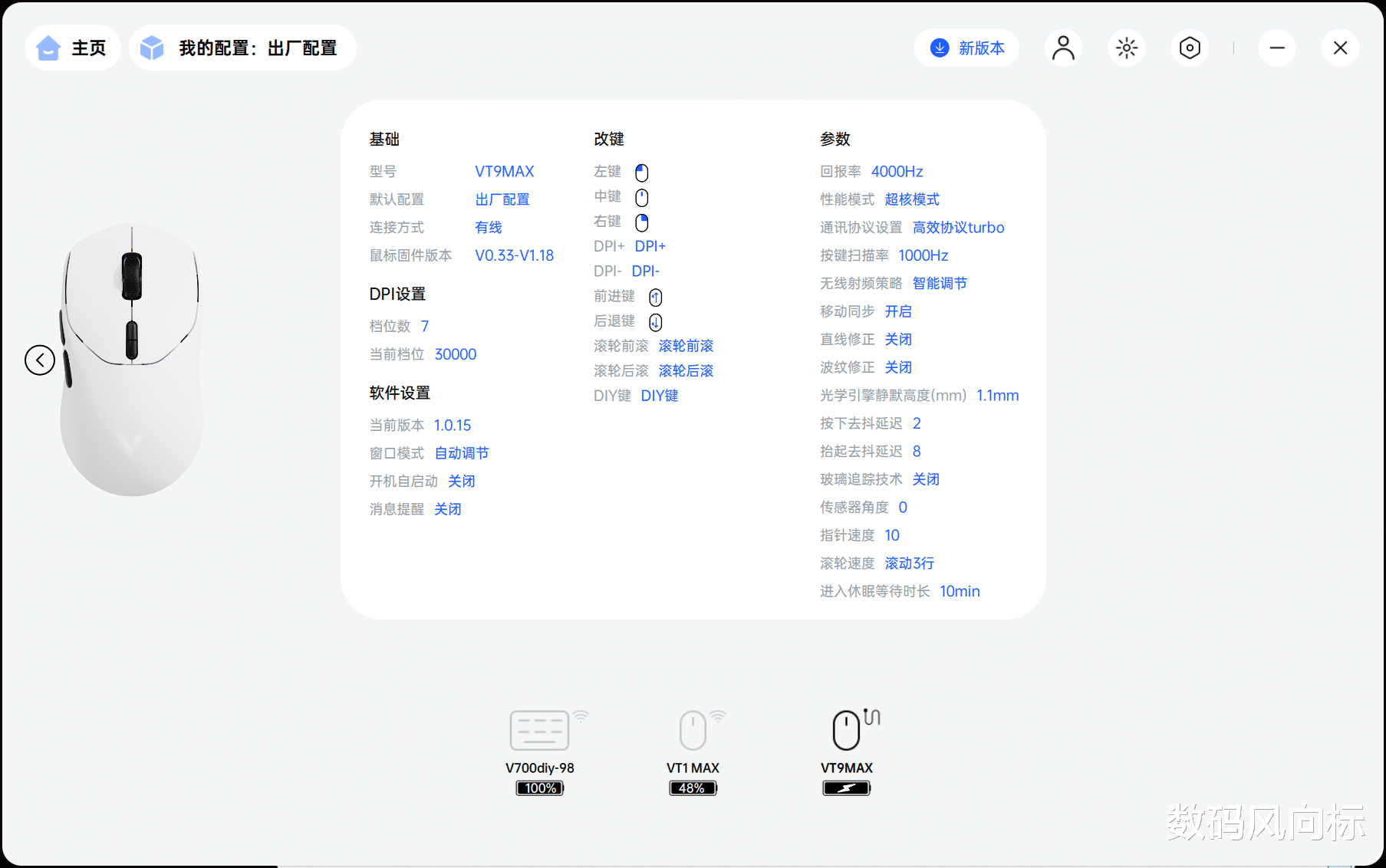
Task: Click firmware version V0.33-V1.18
Action: coord(514,255)
